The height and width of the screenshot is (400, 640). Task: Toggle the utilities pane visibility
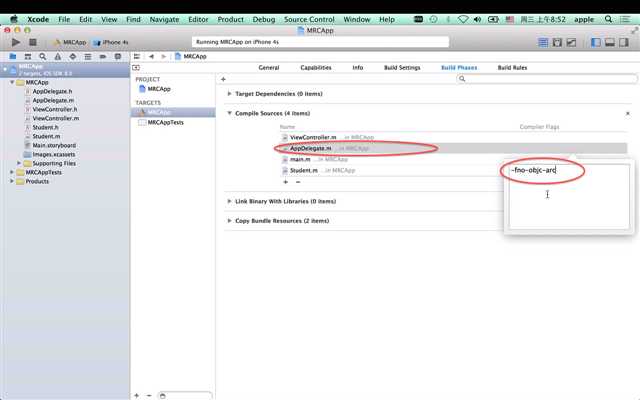624,42
